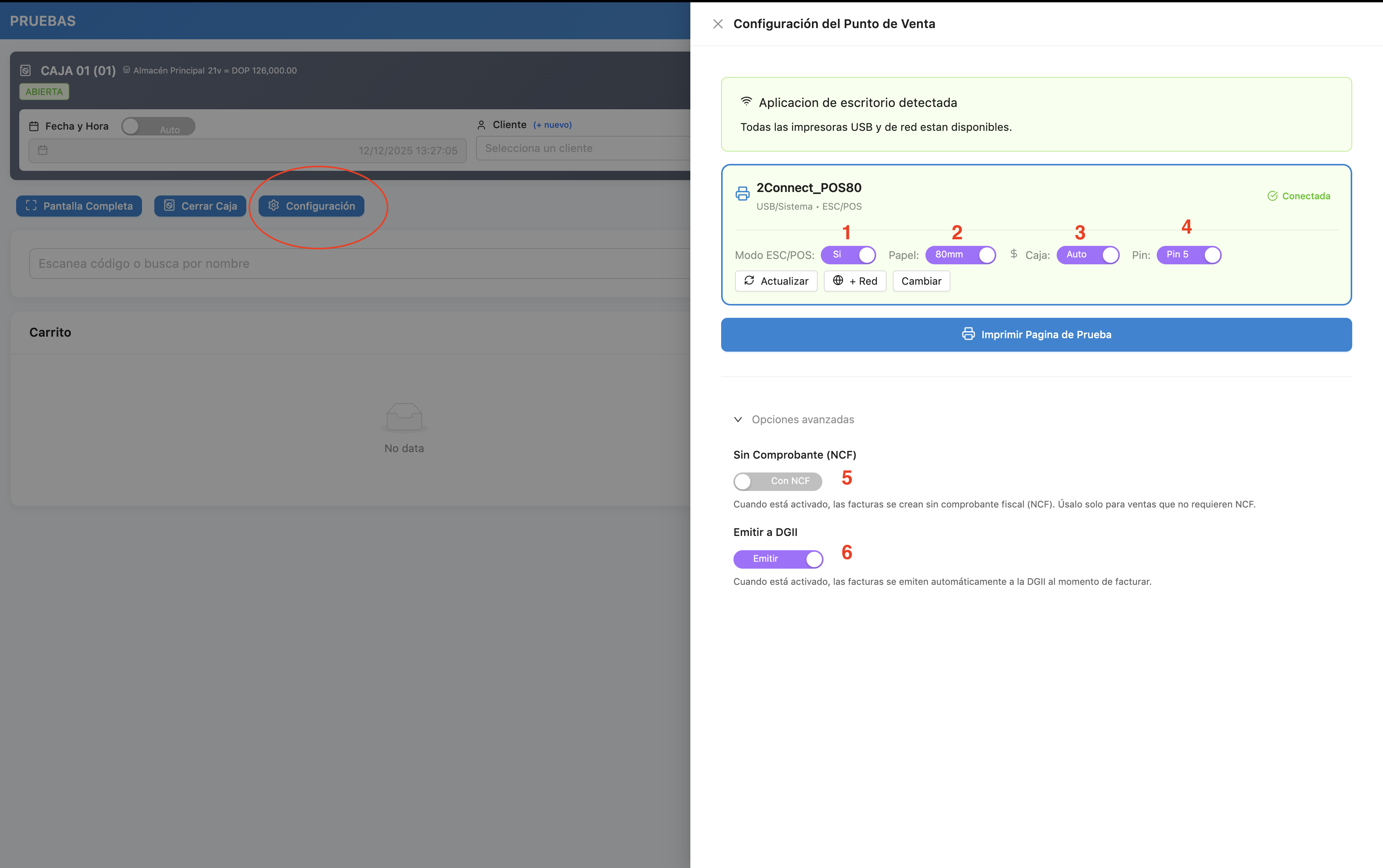
Task: Click the wifi icon in detection banner
Action: point(746,102)
